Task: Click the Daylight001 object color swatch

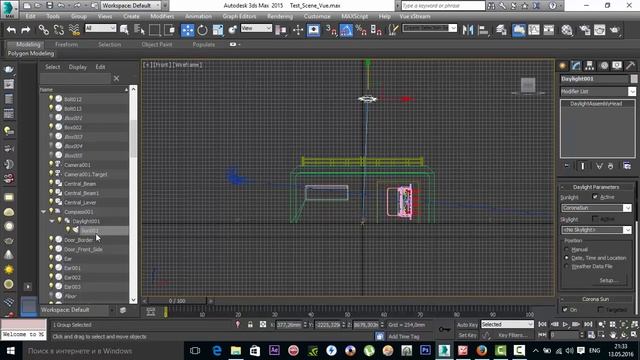Action: pos(634,79)
